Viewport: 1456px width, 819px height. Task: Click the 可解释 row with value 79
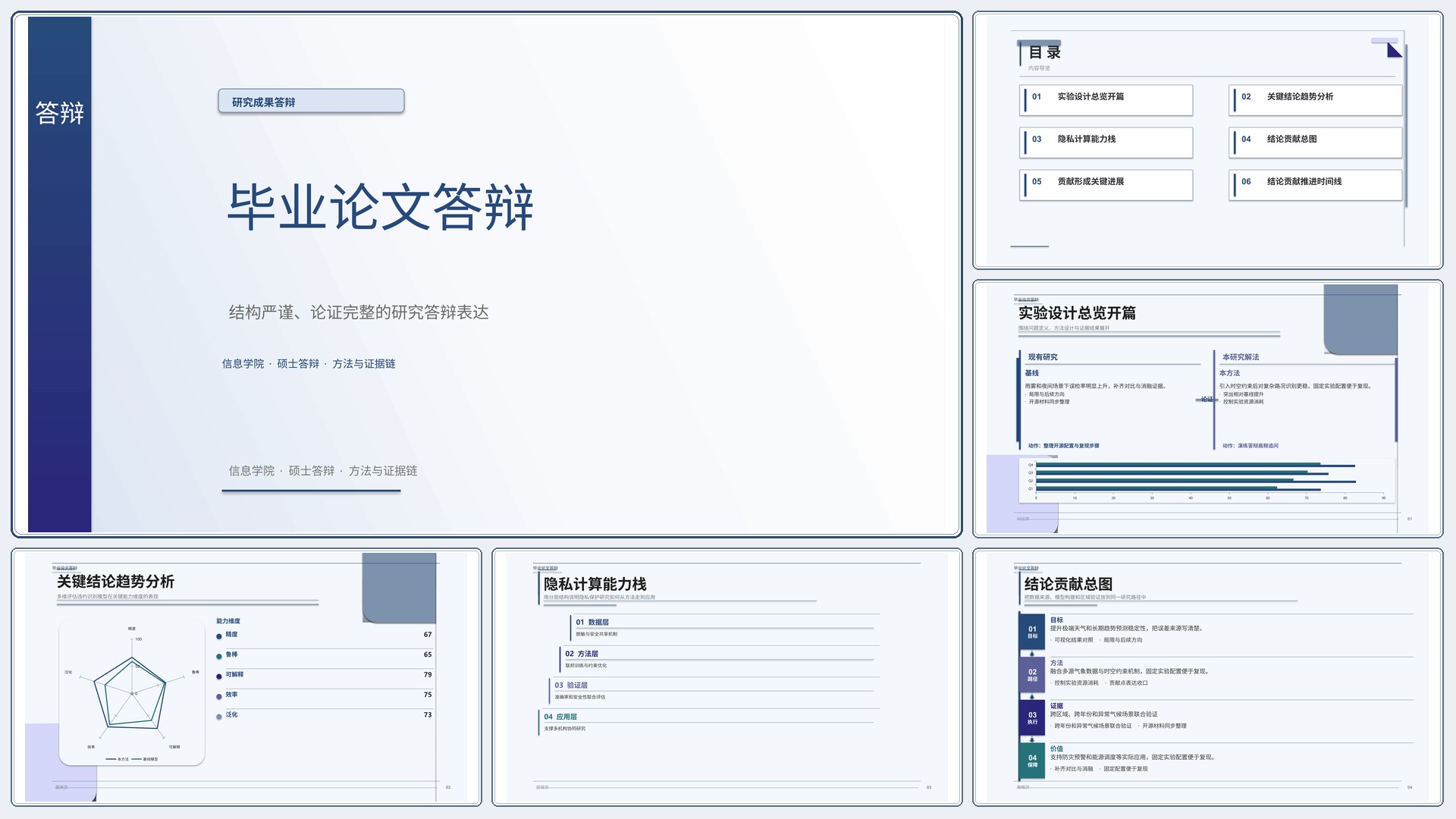[x=324, y=675]
